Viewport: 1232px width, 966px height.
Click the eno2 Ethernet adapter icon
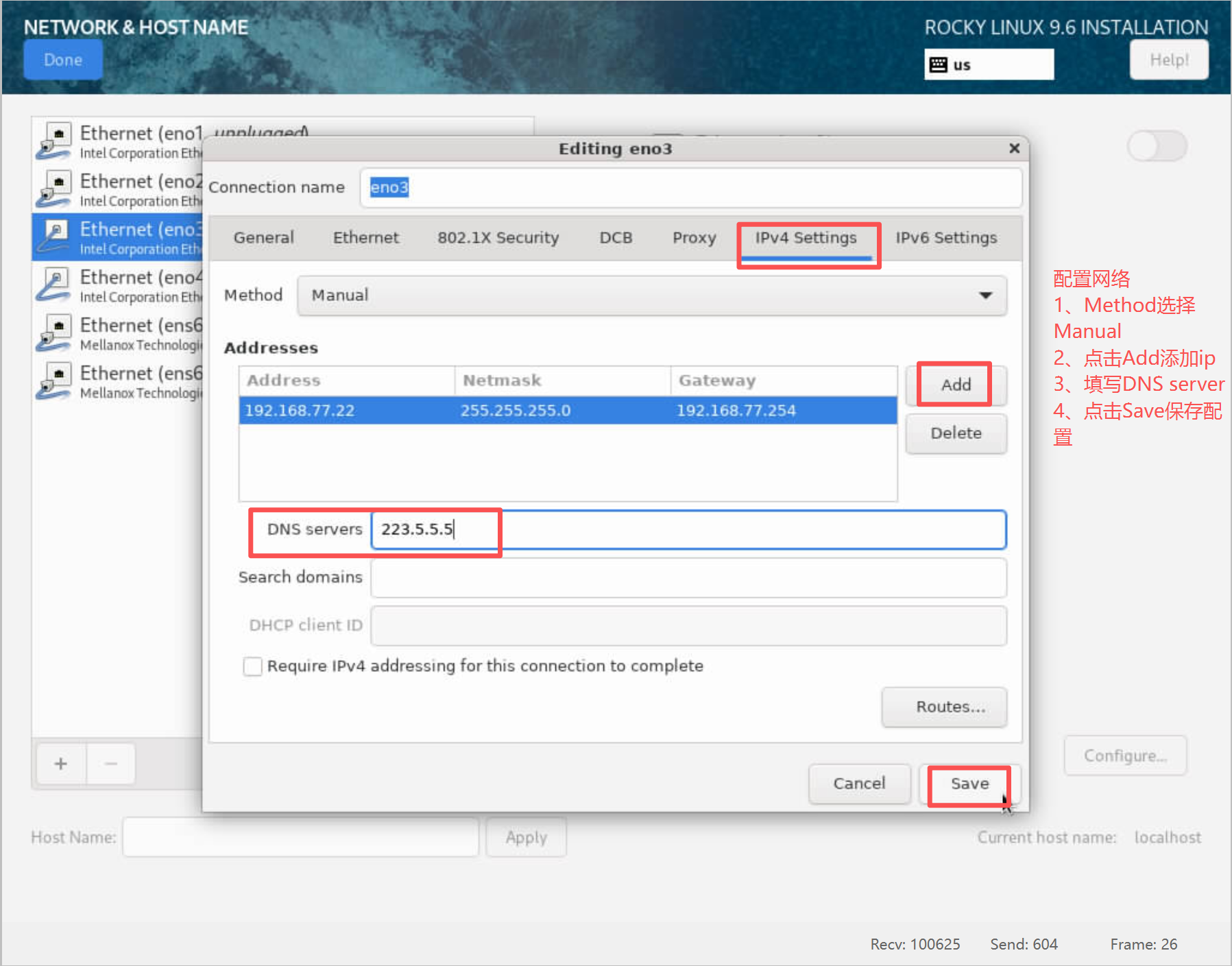(x=54, y=189)
